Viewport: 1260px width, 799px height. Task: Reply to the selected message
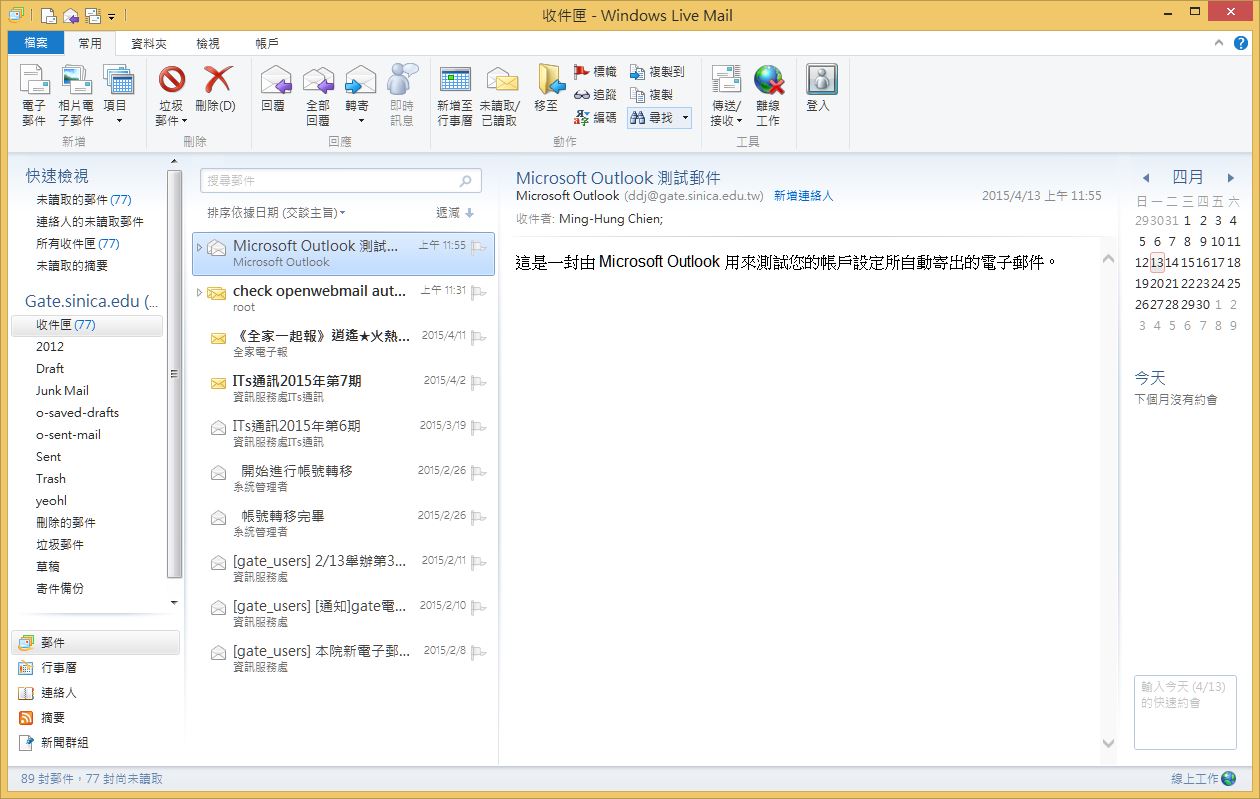pyautogui.click(x=274, y=88)
